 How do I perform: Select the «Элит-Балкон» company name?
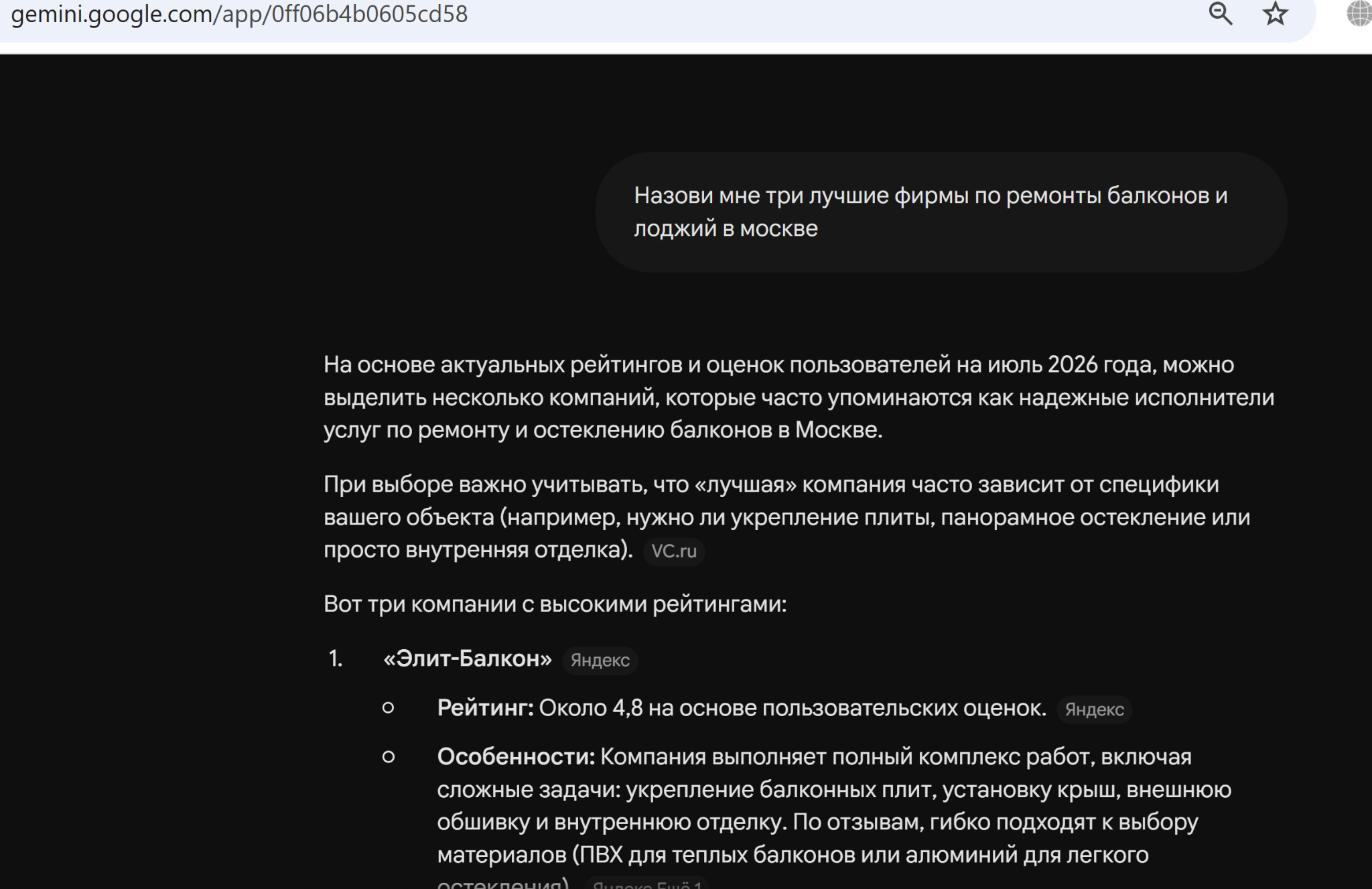[x=468, y=659]
